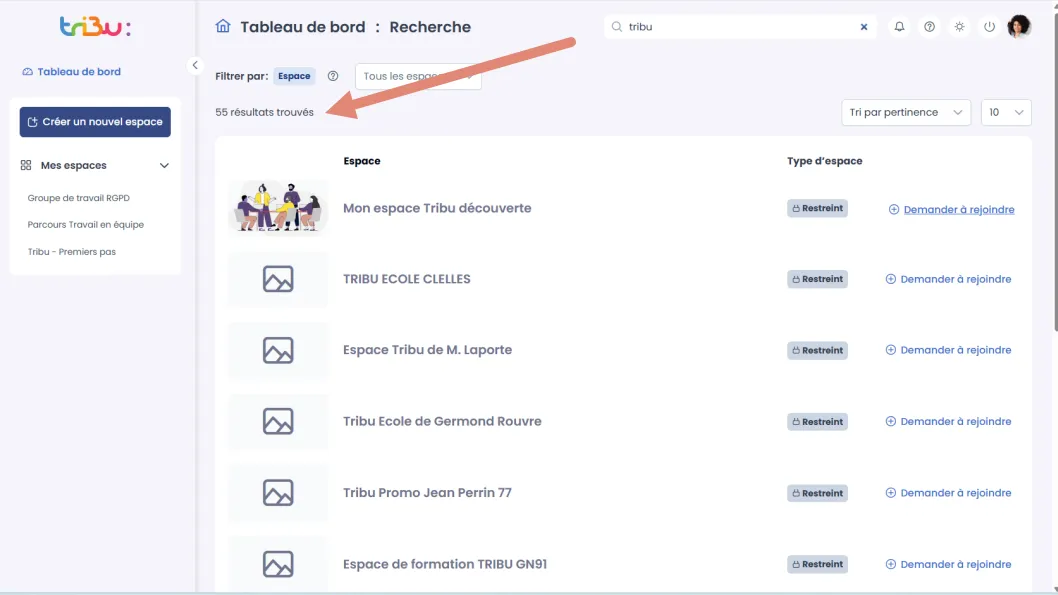The image size is (1058, 595).
Task: Click Restreint badge of Espace de formation TRIBU GN91
Action: click(x=817, y=565)
